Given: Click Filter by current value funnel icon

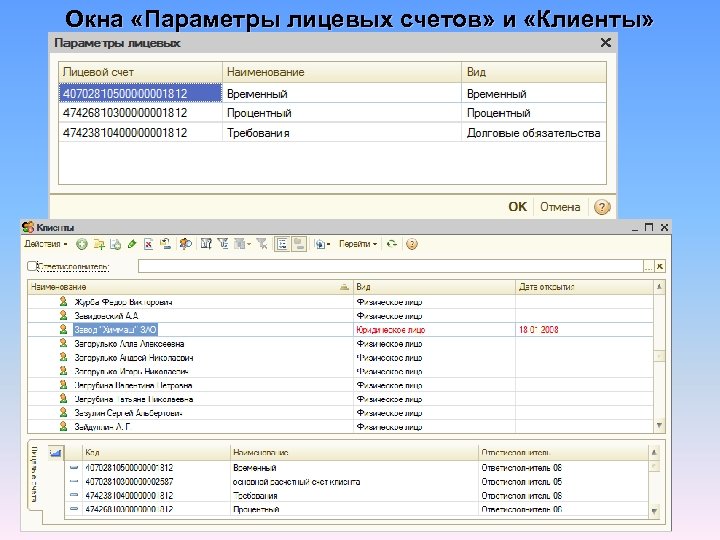Looking at the screenshot, I should click(223, 244).
